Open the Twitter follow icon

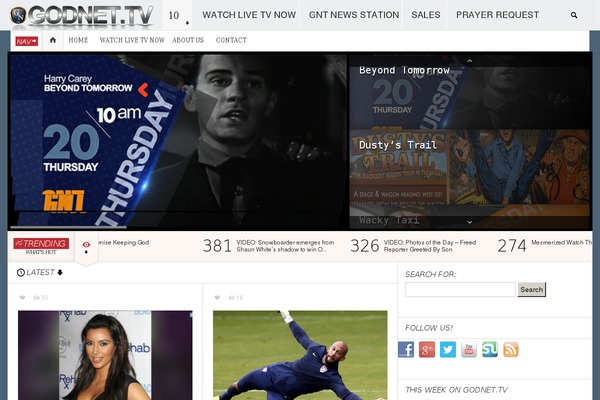tap(448, 349)
